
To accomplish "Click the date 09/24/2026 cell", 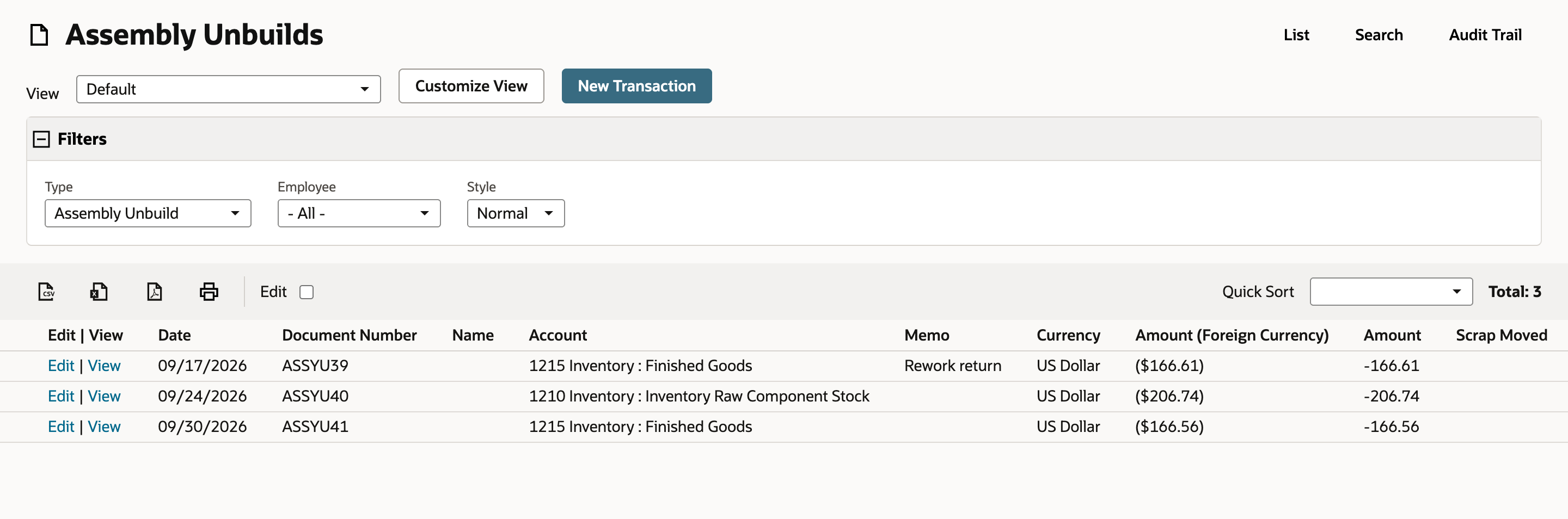I will [x=202, y=396].
